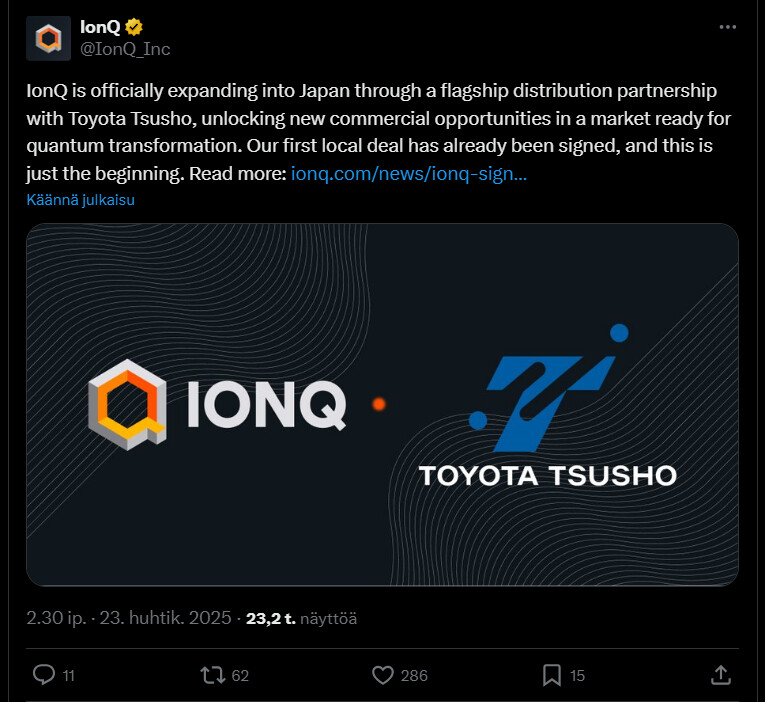Click the share upload arrow icon
This screenshot has width=765, height=702.
(x=720, y=676)
